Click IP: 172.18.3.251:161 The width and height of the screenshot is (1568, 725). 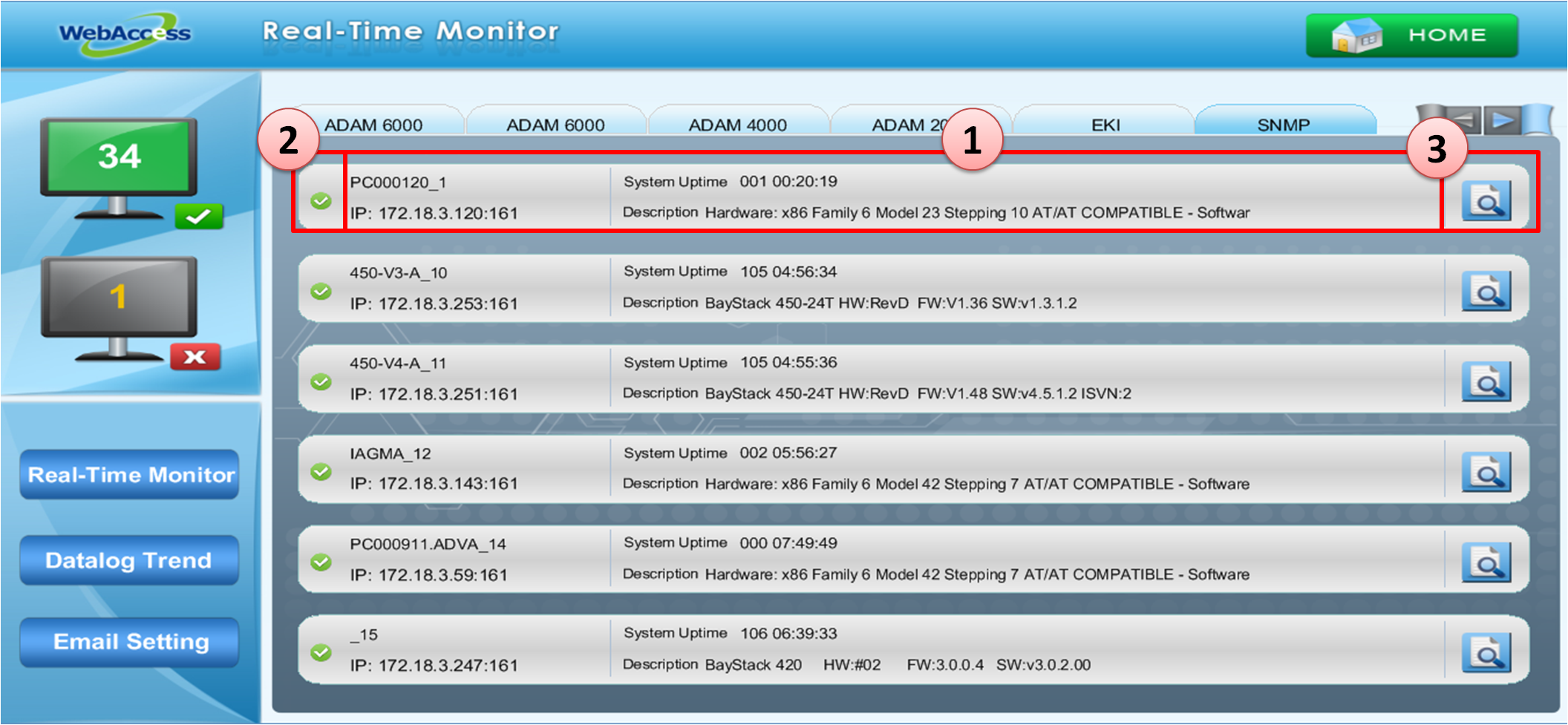(434, 395)
